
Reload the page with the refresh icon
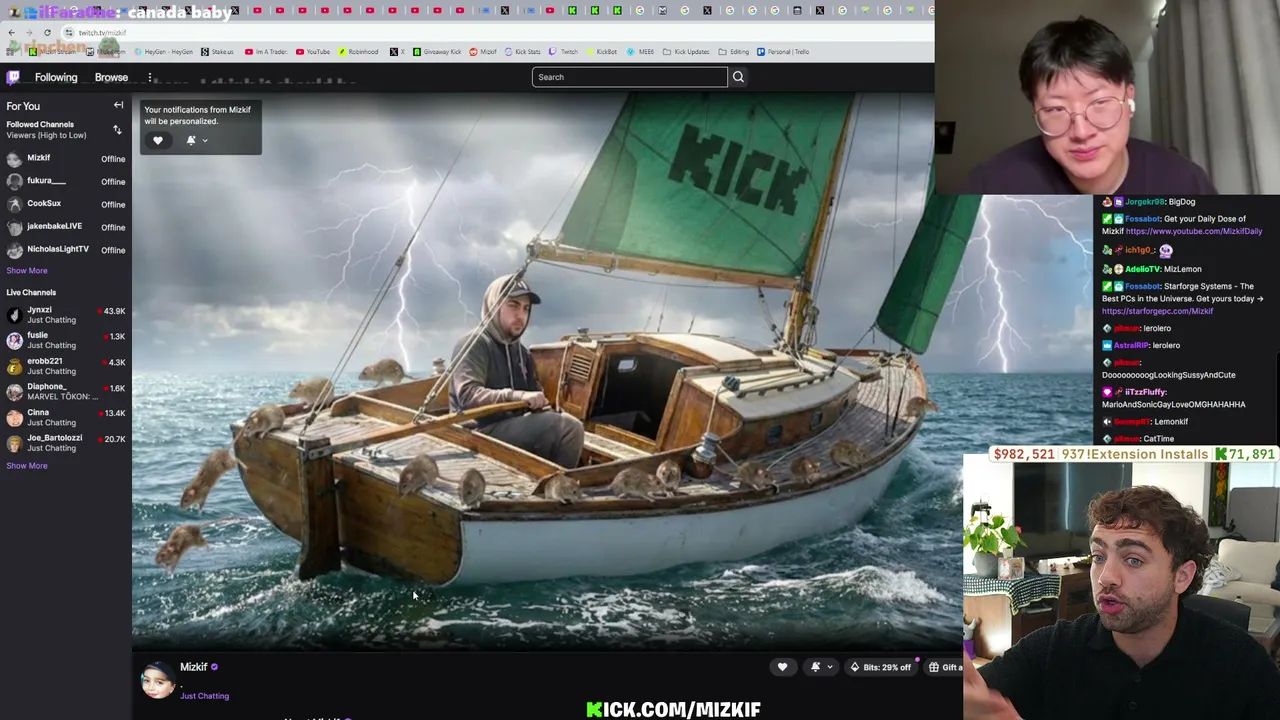point(47,33)
